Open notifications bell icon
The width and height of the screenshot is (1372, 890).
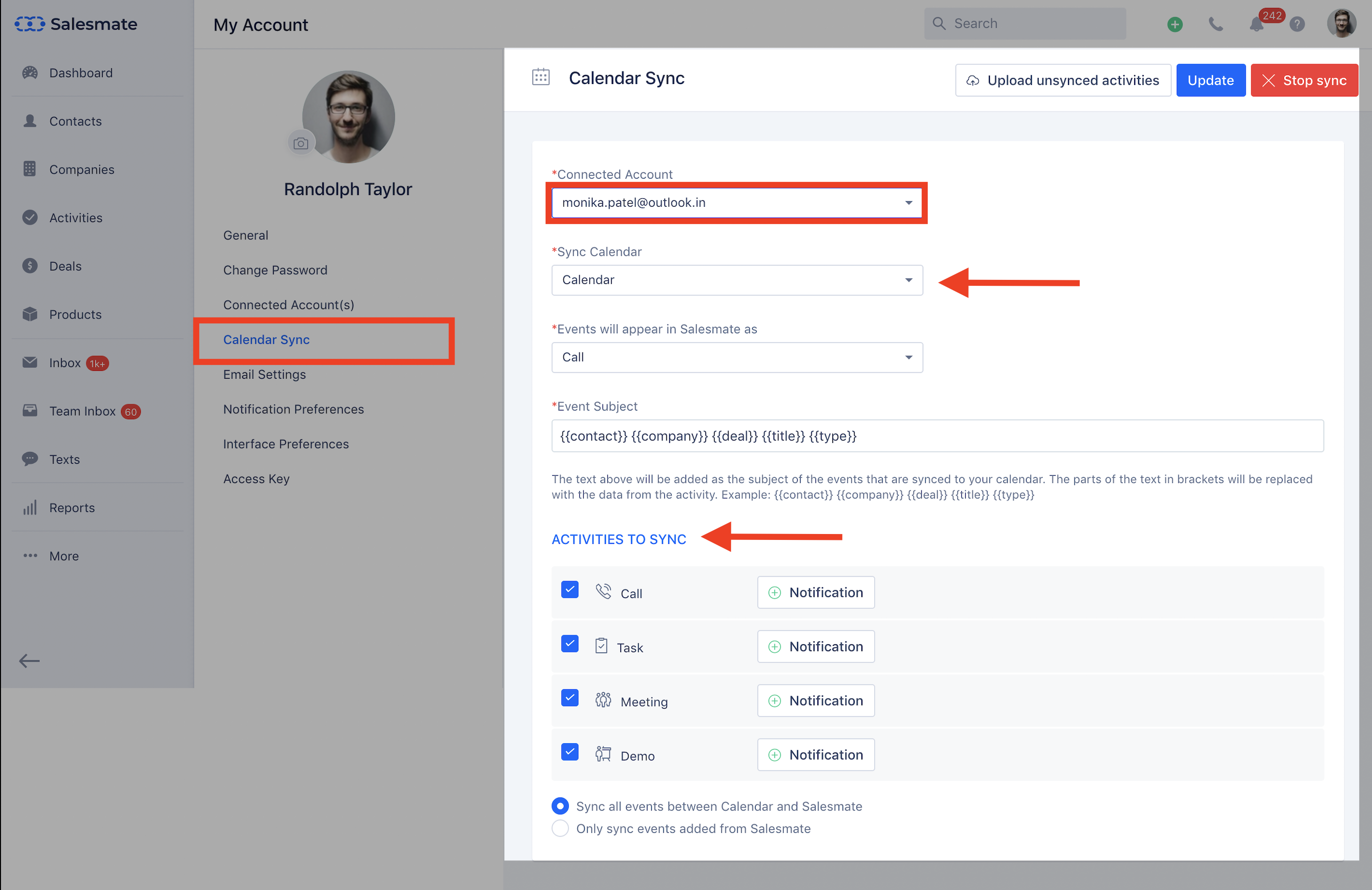click(x=1257, y=24)
